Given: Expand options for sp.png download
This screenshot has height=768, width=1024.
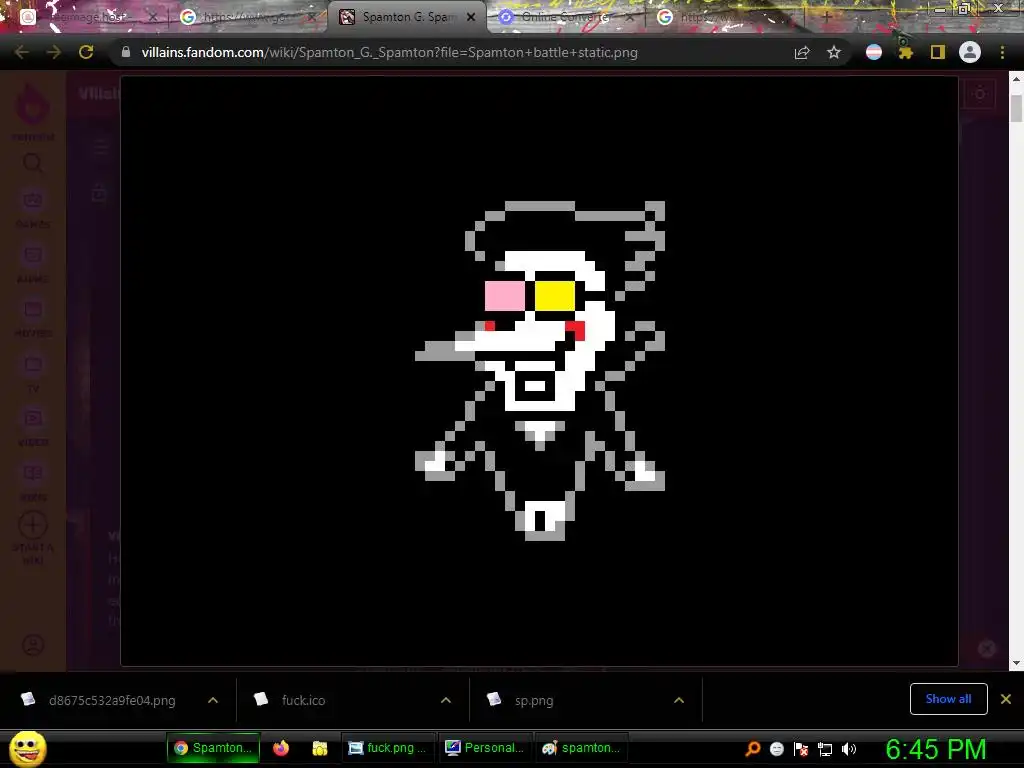Looking at the screenshot, I should coord(679,700).
